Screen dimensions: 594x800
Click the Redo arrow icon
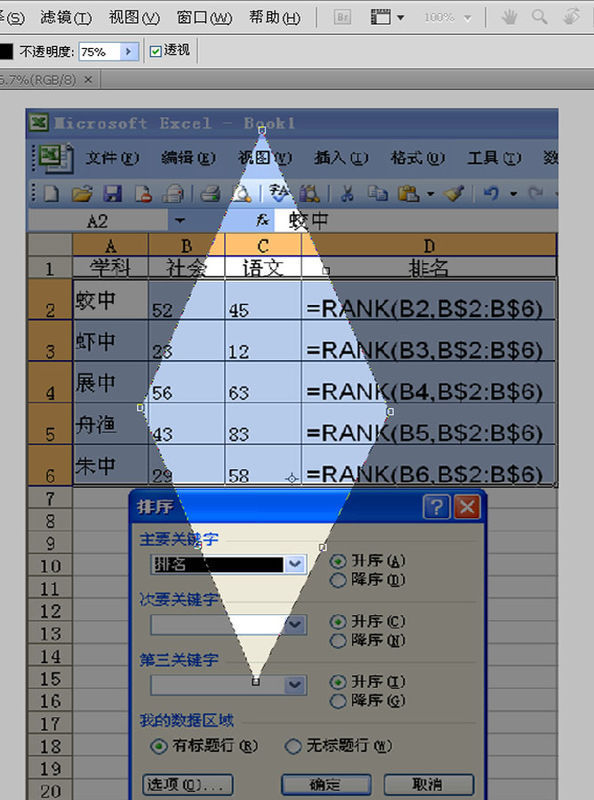(x=535, y=194)
